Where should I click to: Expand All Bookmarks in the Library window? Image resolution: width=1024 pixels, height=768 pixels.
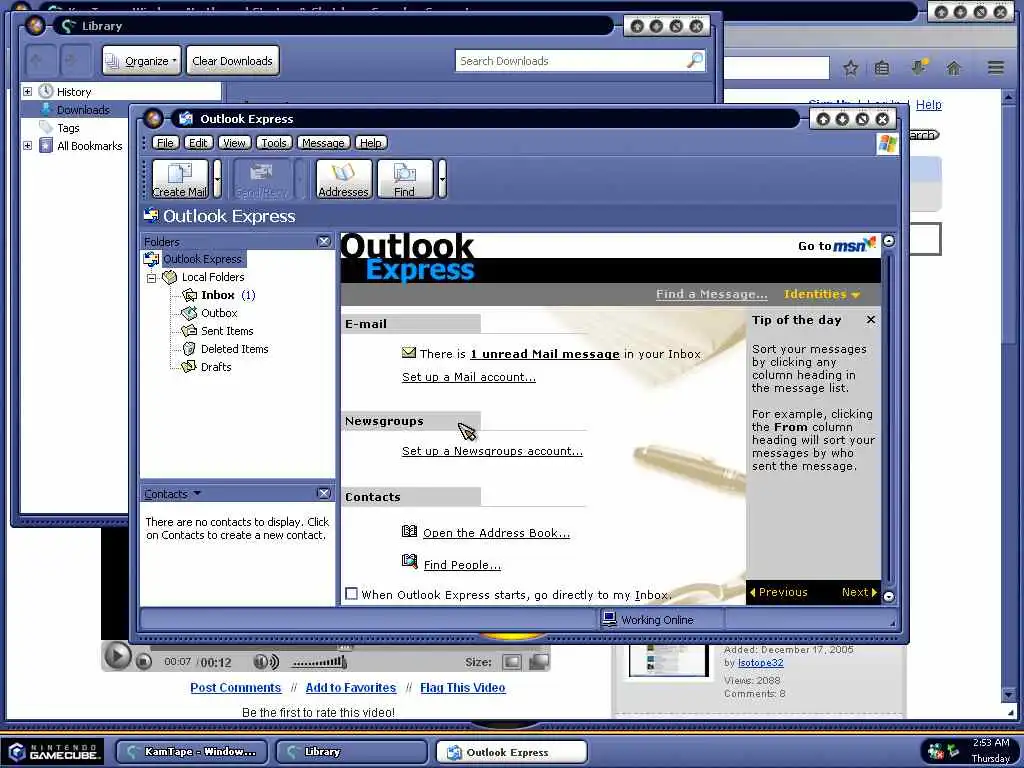pos(27,146)
